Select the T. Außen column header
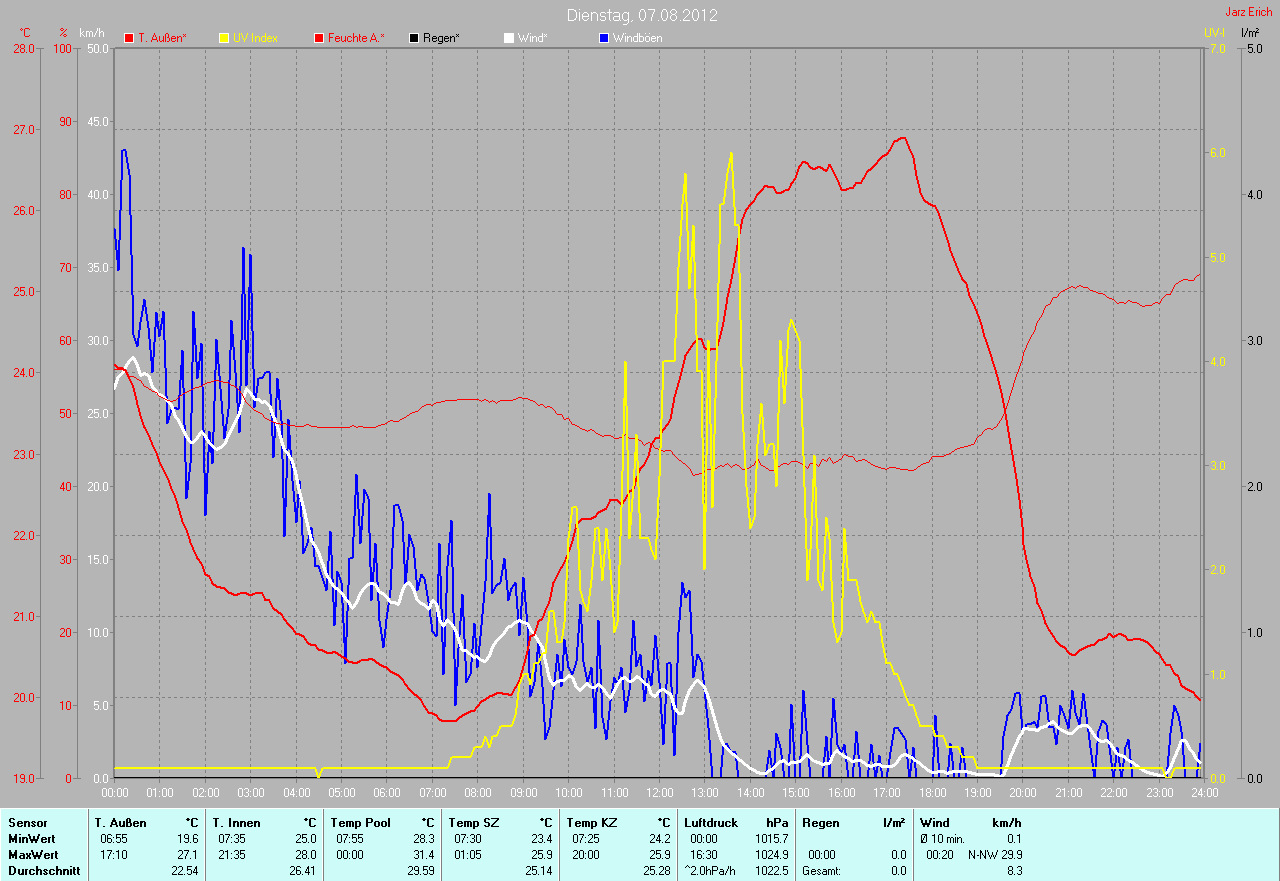The image size is (1280, 881). click(x=120, y=823)
